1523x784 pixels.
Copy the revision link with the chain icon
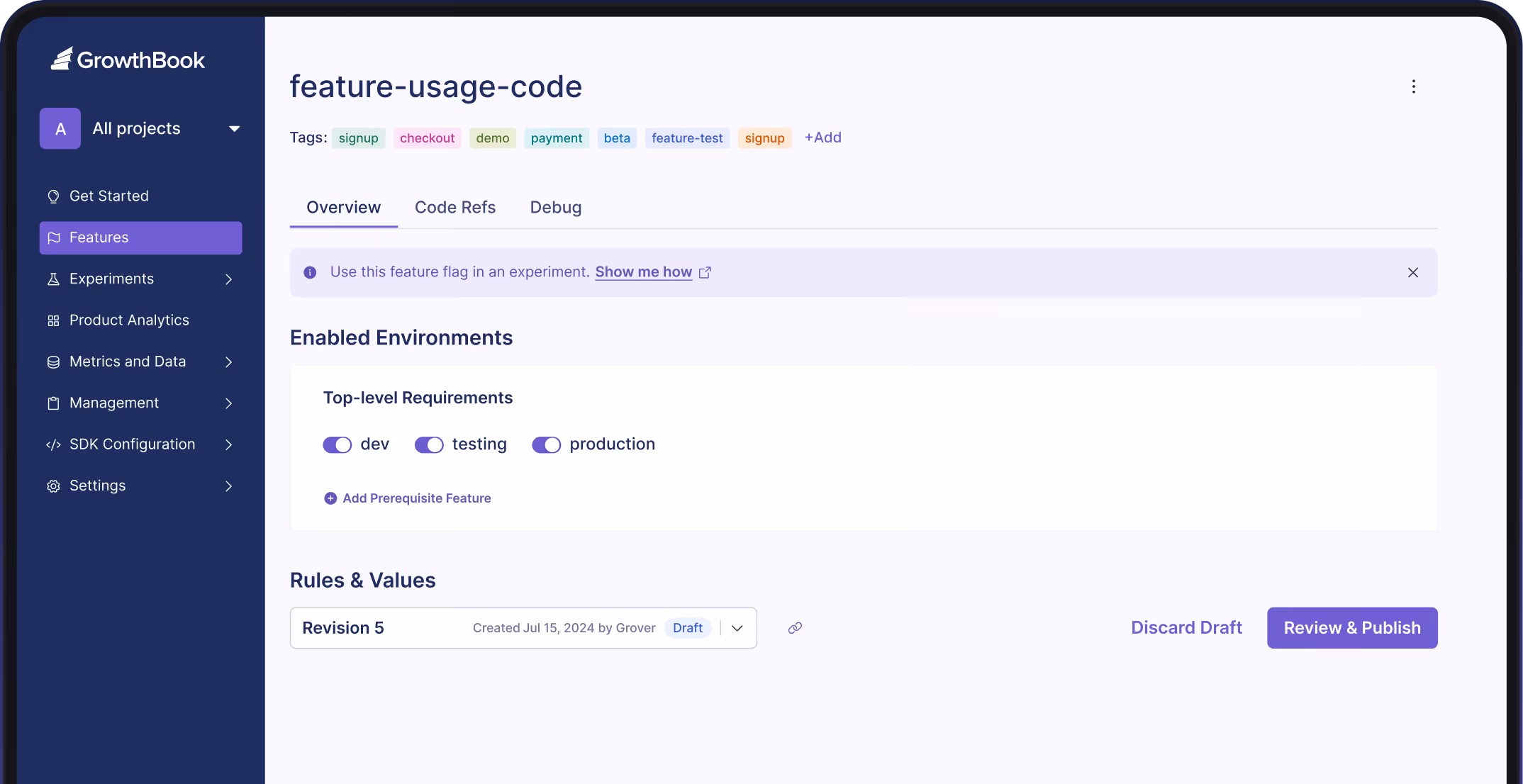[x=795, y=628]
